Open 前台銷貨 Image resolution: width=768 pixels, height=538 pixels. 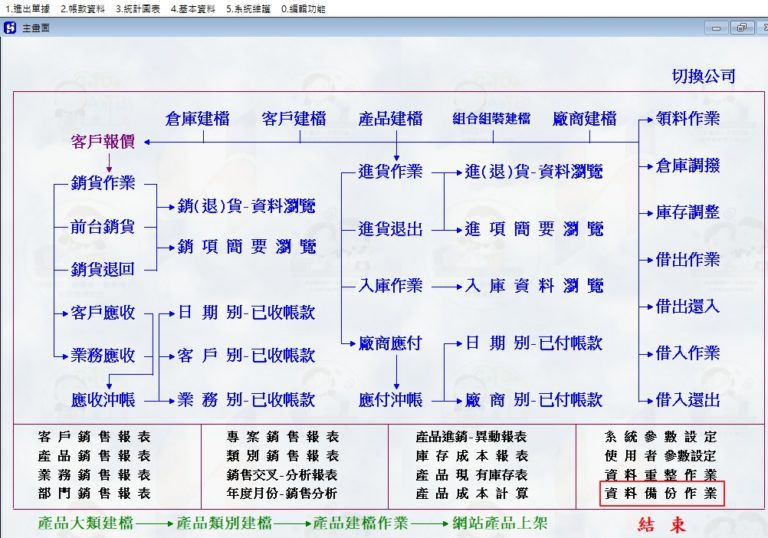tap(103, 227)
